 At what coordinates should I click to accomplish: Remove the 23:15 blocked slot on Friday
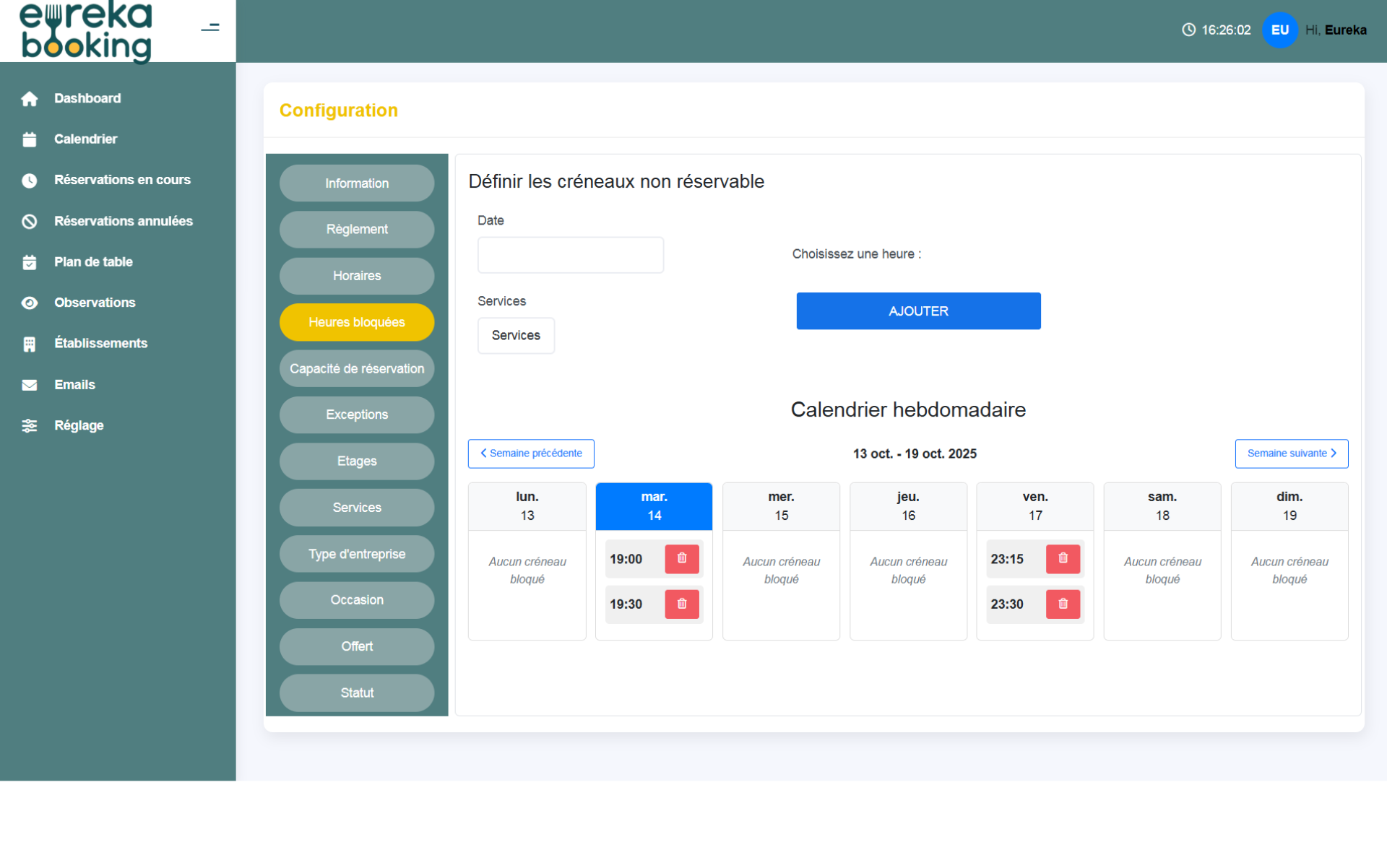click(x=1062, y=559)
